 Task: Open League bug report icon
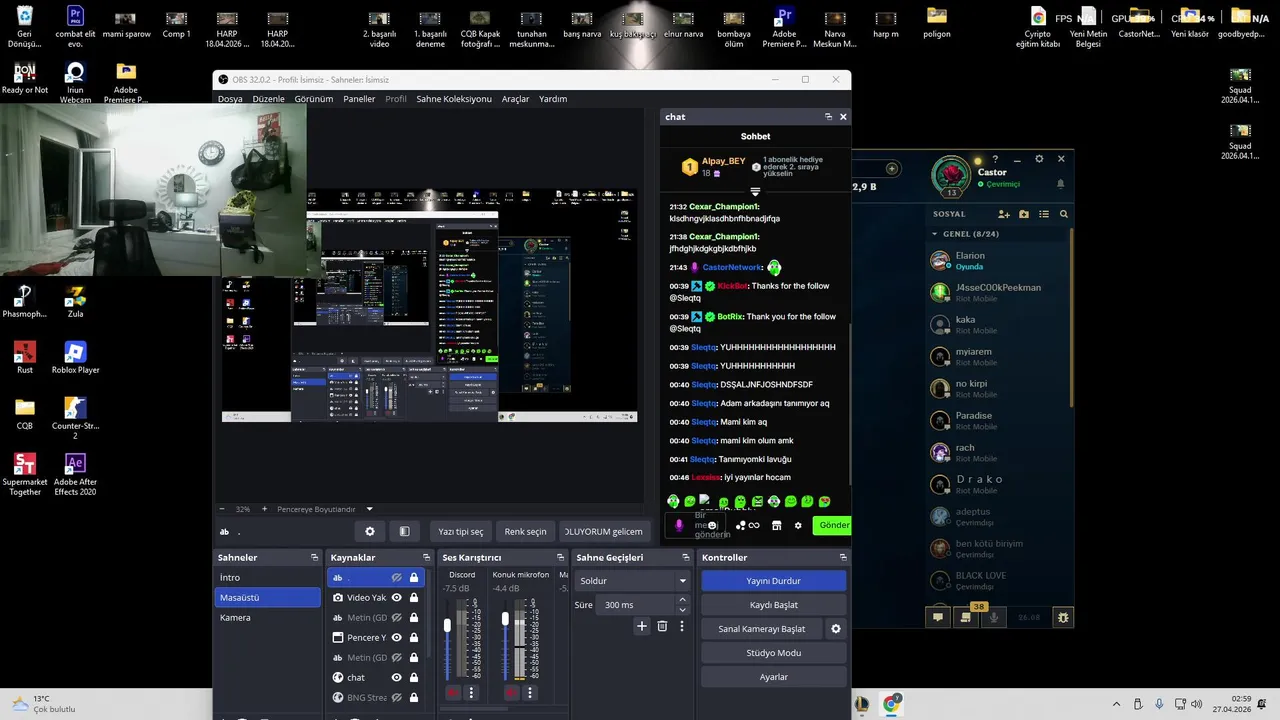1063,618
